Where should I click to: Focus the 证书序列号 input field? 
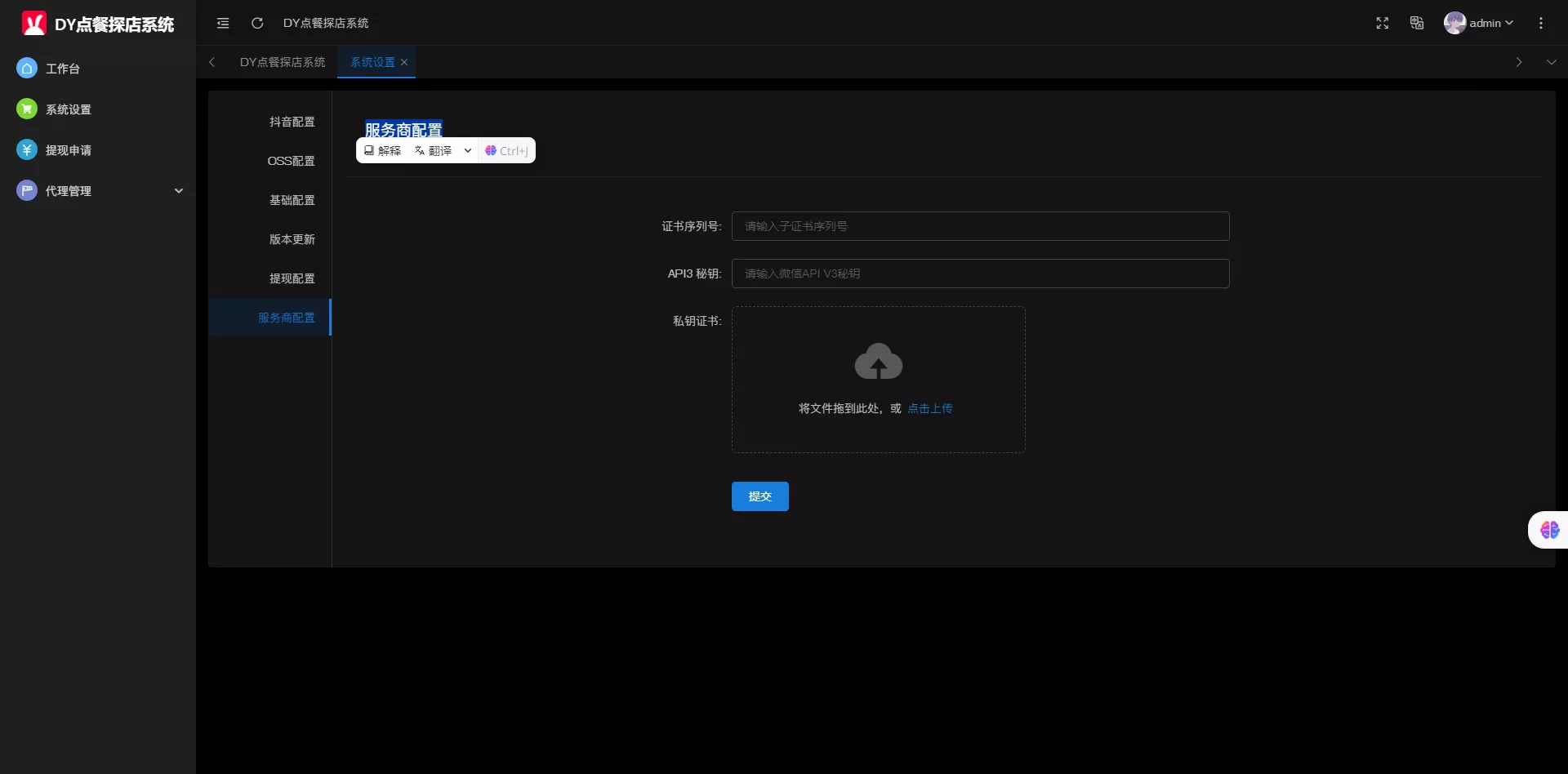pos(980,226)
